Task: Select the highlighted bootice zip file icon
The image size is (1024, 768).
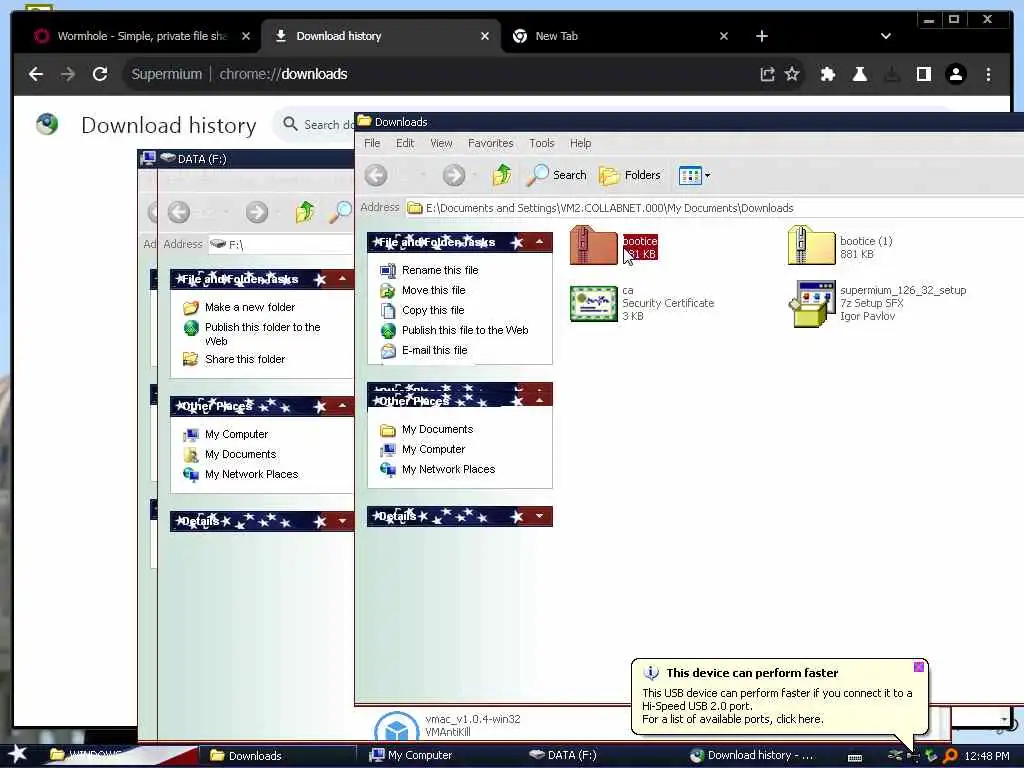Action: [593, 246]
